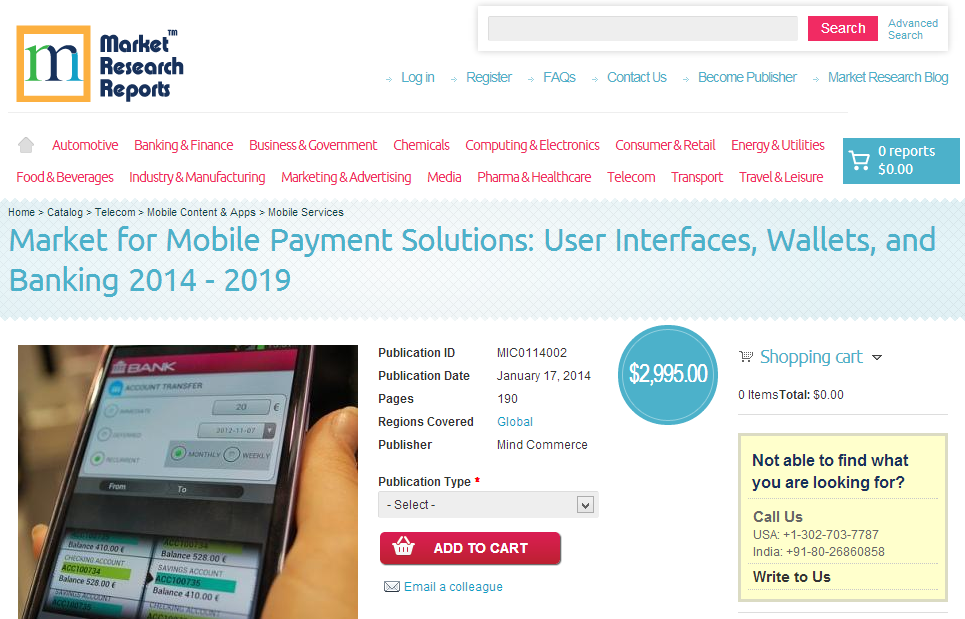
Task: Open the Energy & Utilities category
Action: (x=778, y=145)
